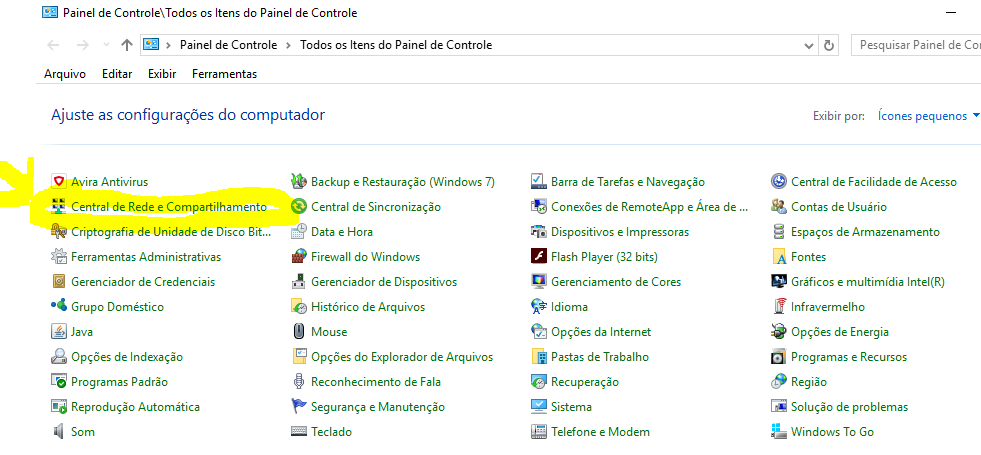Image resolution: width=981 pixels, height=455 pixels.
Task: Click the Reprodução Automática icon
Action: pos(59,407)
